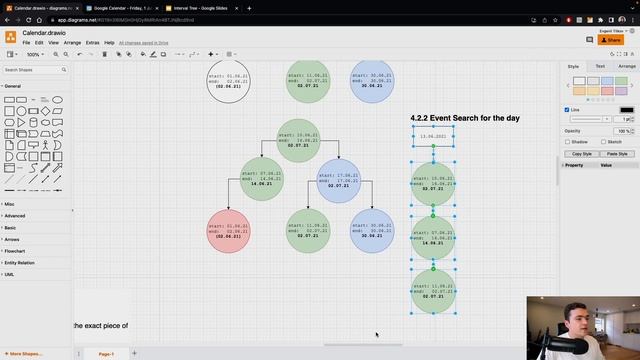
Task: Switch to the Text tab in format panel
Action: point(600,66)
